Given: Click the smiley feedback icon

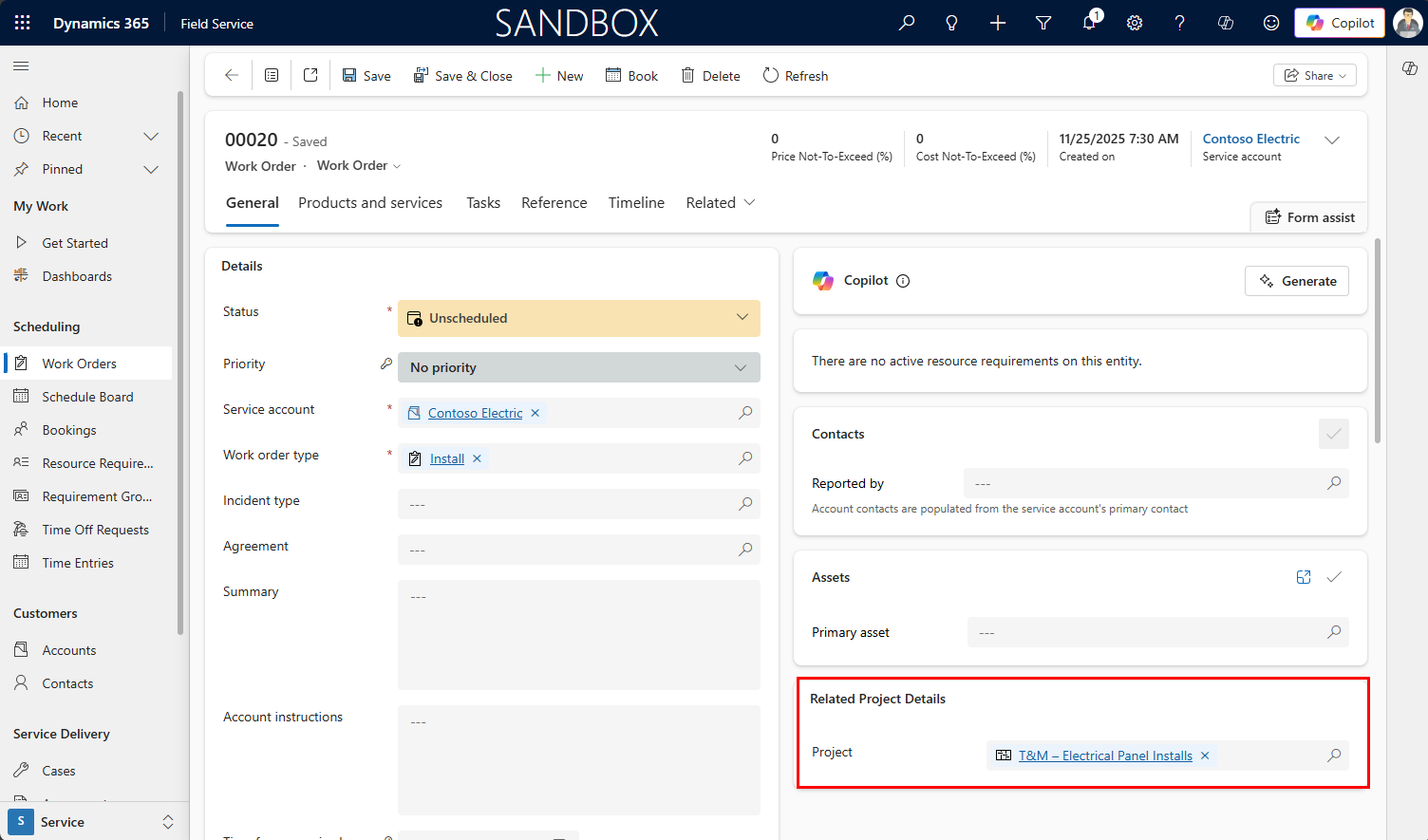Looking at the screenshot, I should (x=1271, y=23).
